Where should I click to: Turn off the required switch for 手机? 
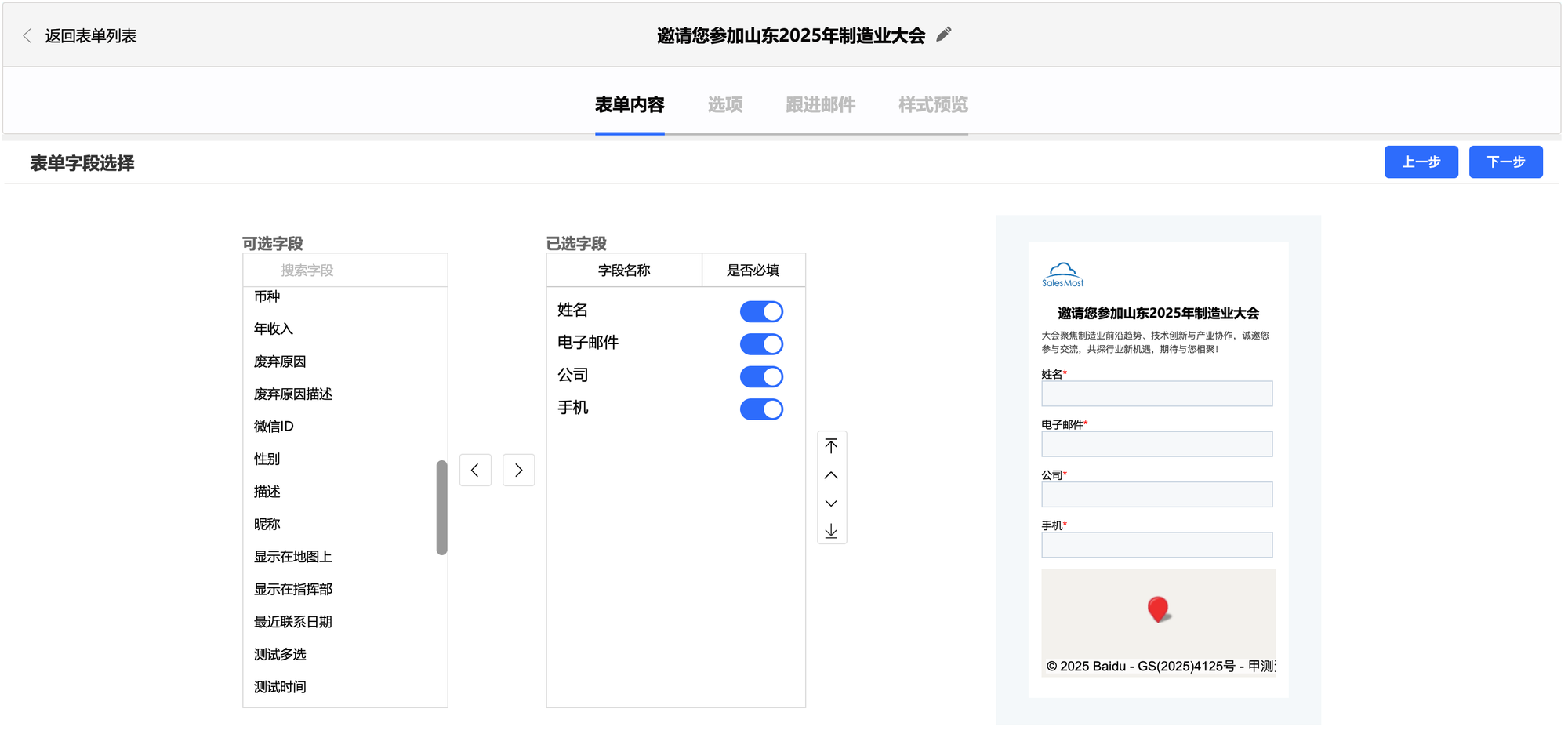point(761,409)
